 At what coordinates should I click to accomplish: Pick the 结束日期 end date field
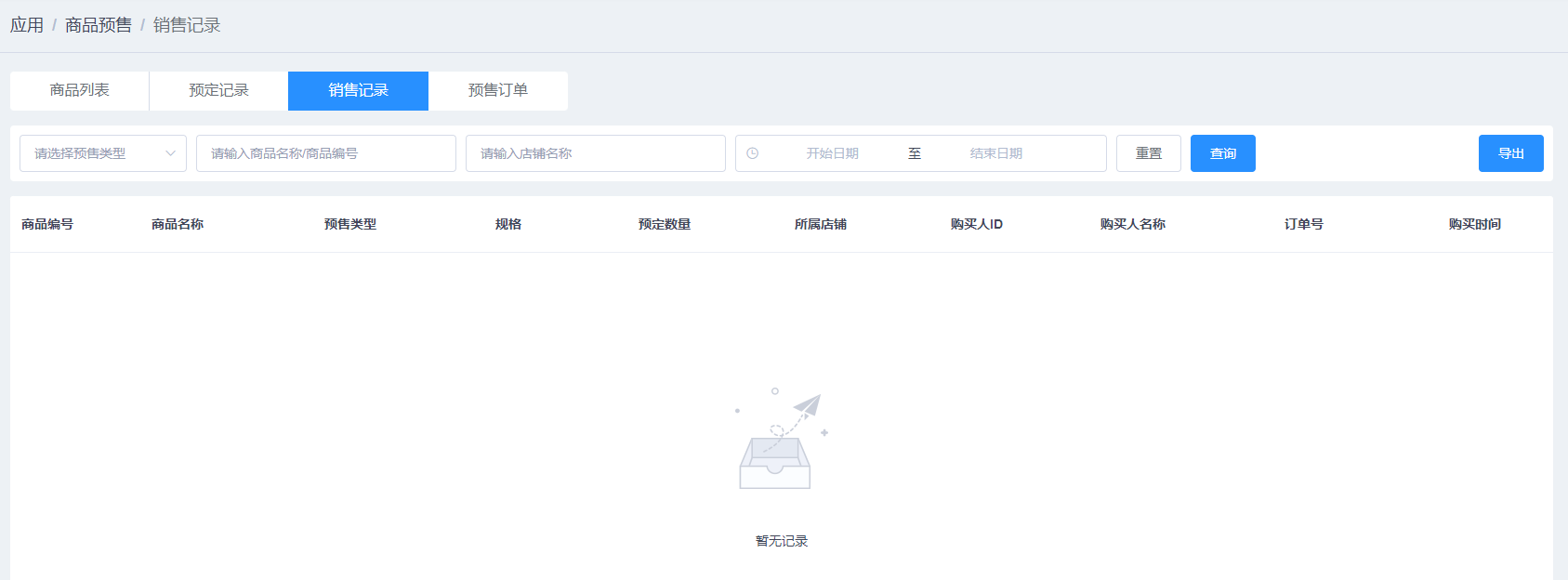coord(995,153)
